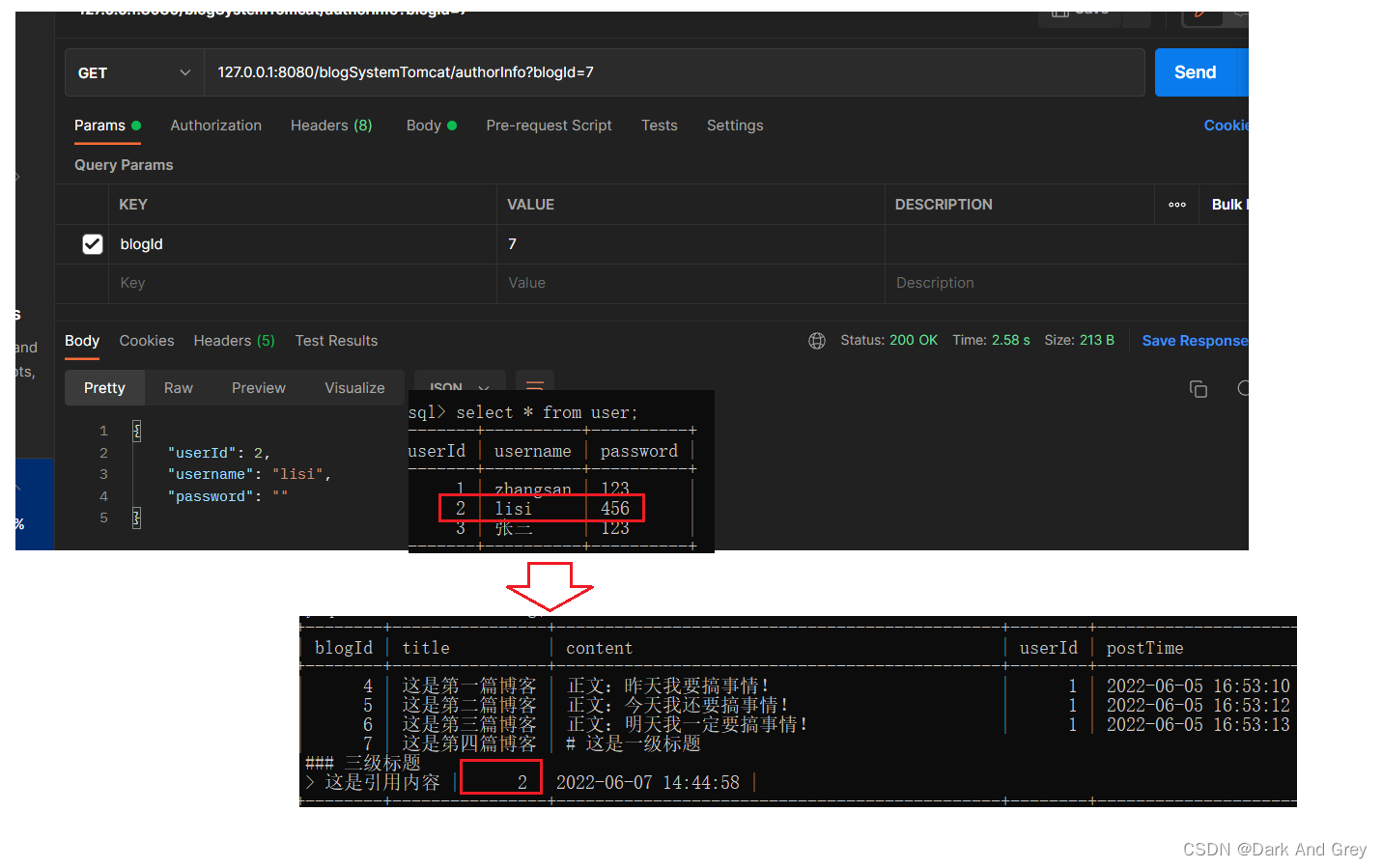Viewport: 1382px width, 868px height.
Task: Click the empty Description placeholder field
Action: (1066, 283)
